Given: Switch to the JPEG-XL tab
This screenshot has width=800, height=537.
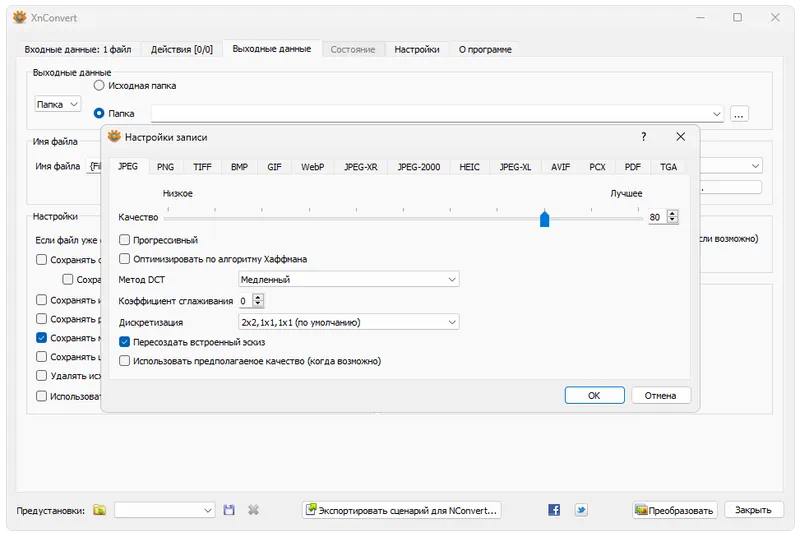Looking at the screenshot, I should pyautogui.click(x=515, y=167).
